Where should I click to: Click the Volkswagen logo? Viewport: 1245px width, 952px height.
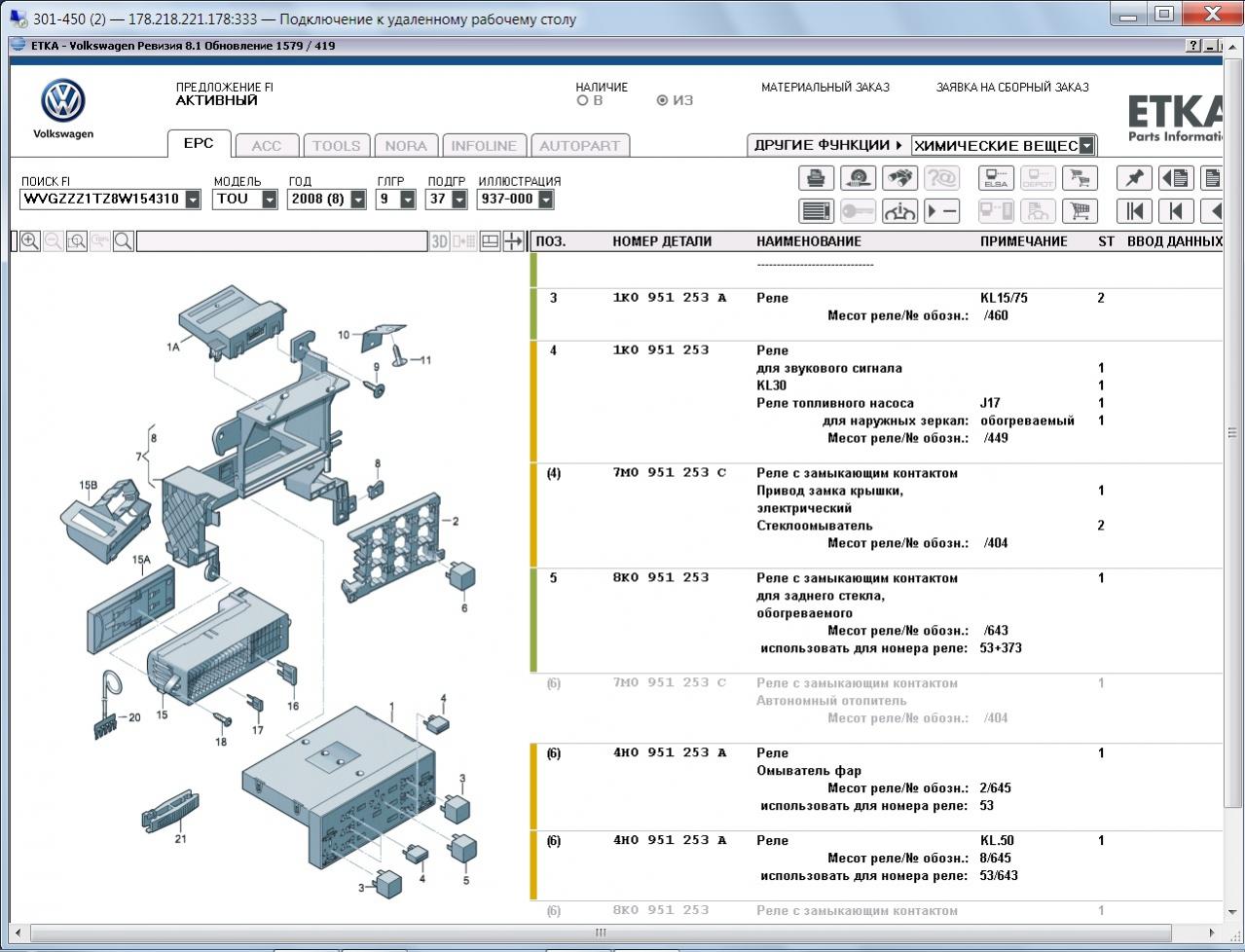click(63, 101)
